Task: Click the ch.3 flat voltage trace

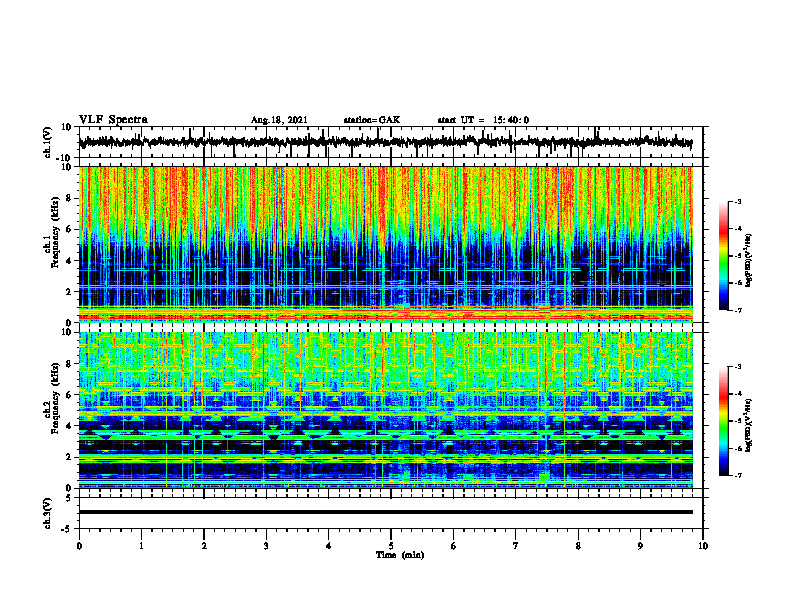Action: pos(386,512)
